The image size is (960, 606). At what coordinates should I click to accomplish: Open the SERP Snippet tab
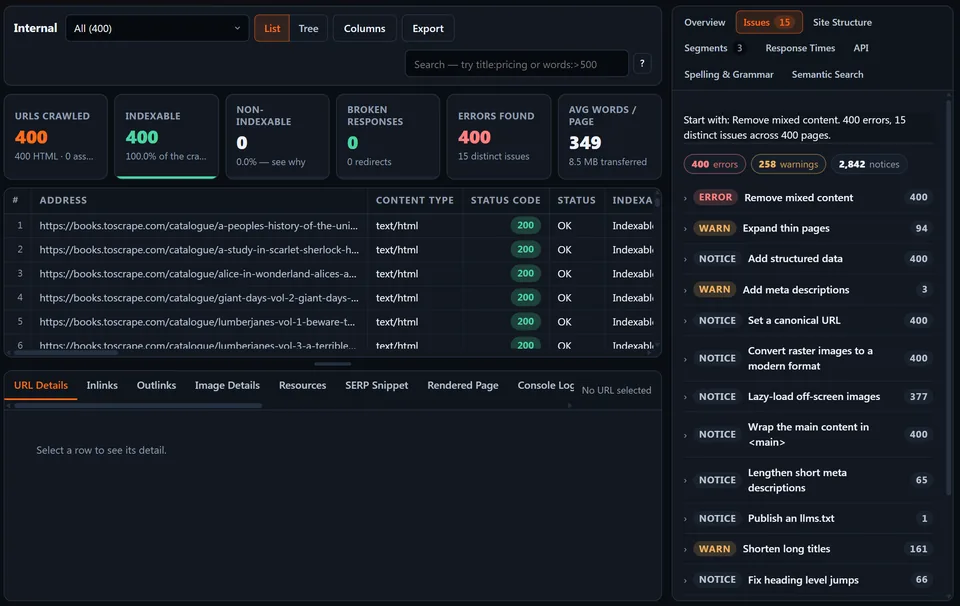coord(377,385)
